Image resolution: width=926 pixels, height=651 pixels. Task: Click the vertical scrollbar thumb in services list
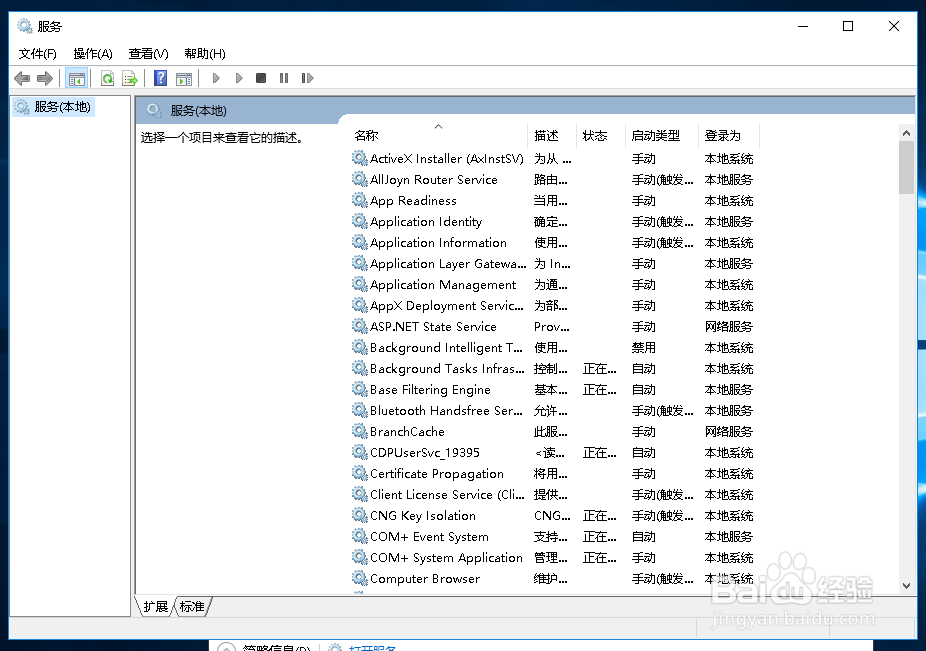coord(907,168)
